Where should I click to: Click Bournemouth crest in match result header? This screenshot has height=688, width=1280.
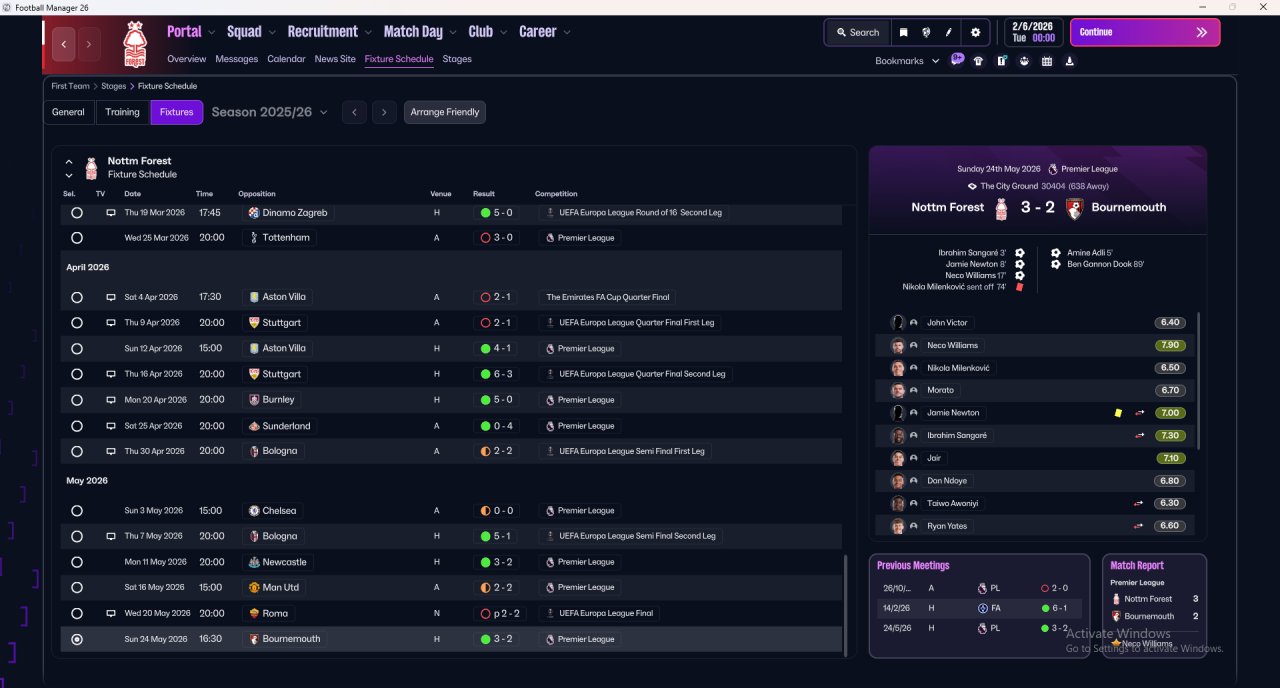pyautogui.click(x=1074, y=208)
